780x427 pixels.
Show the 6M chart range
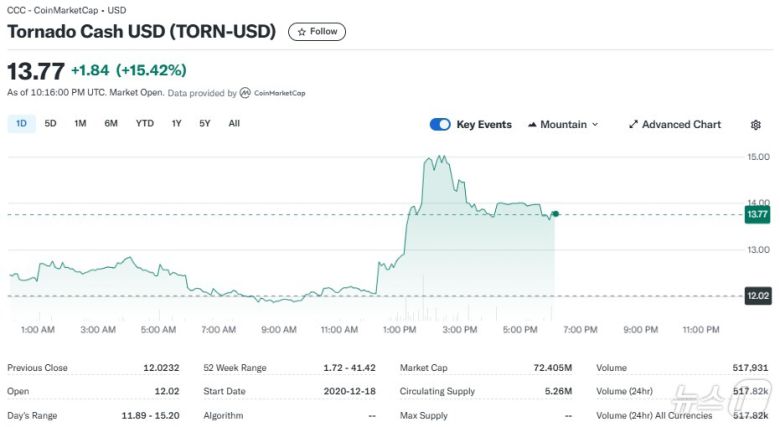[x=111, y=124]
